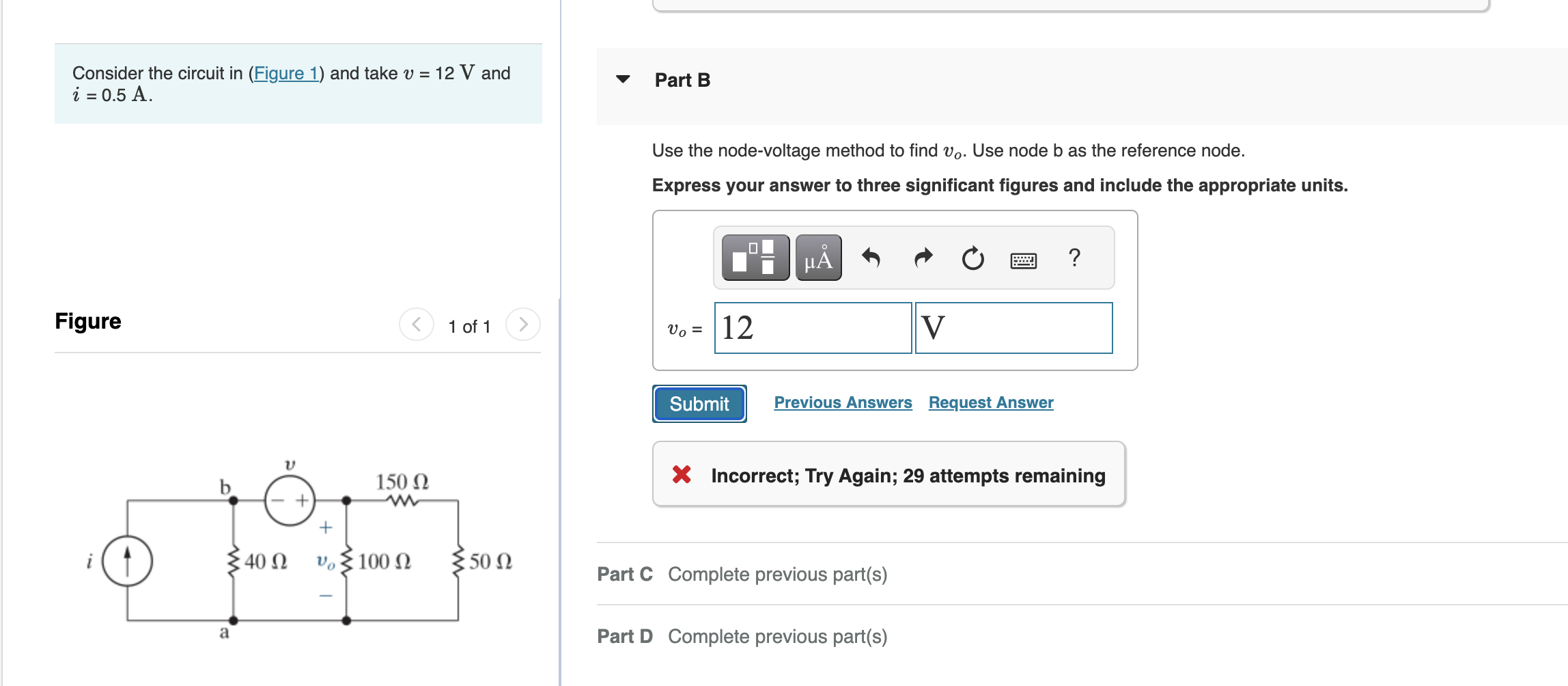Click the reset answer icon

pyautogui.click(x=972, y=258)
